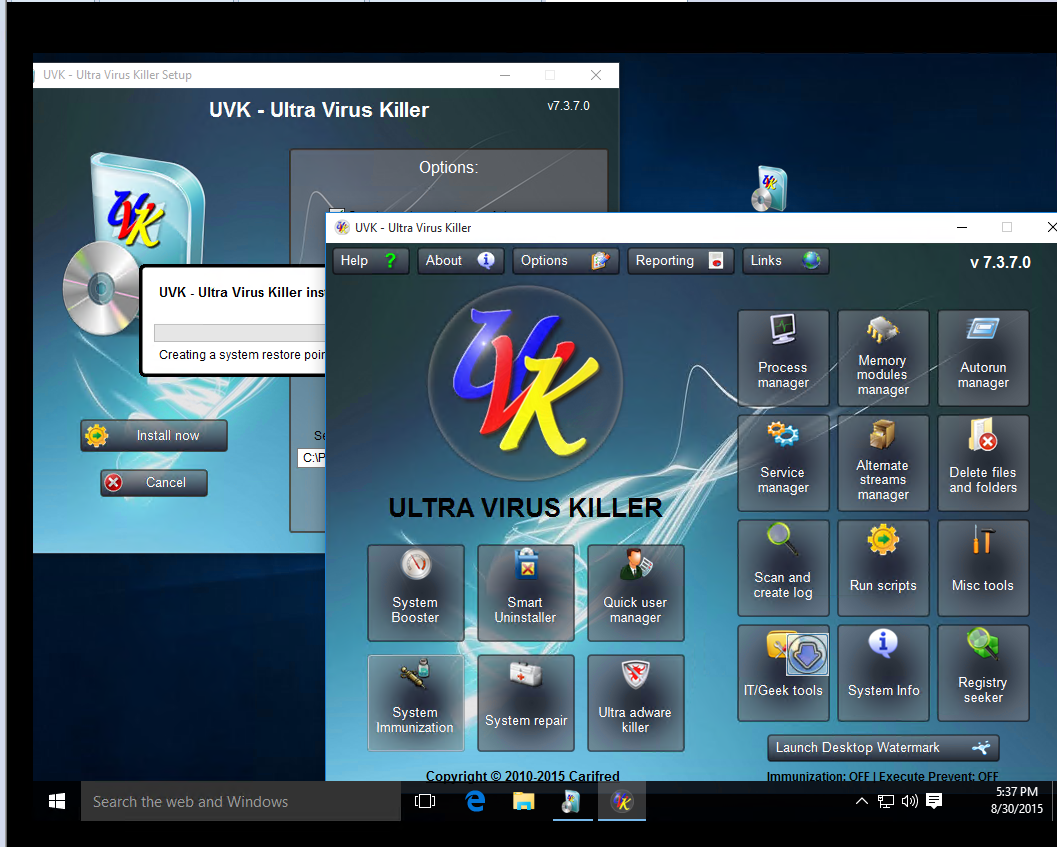Open the Links button
The height and width of the screenshot is (847, 1057).
785,260
